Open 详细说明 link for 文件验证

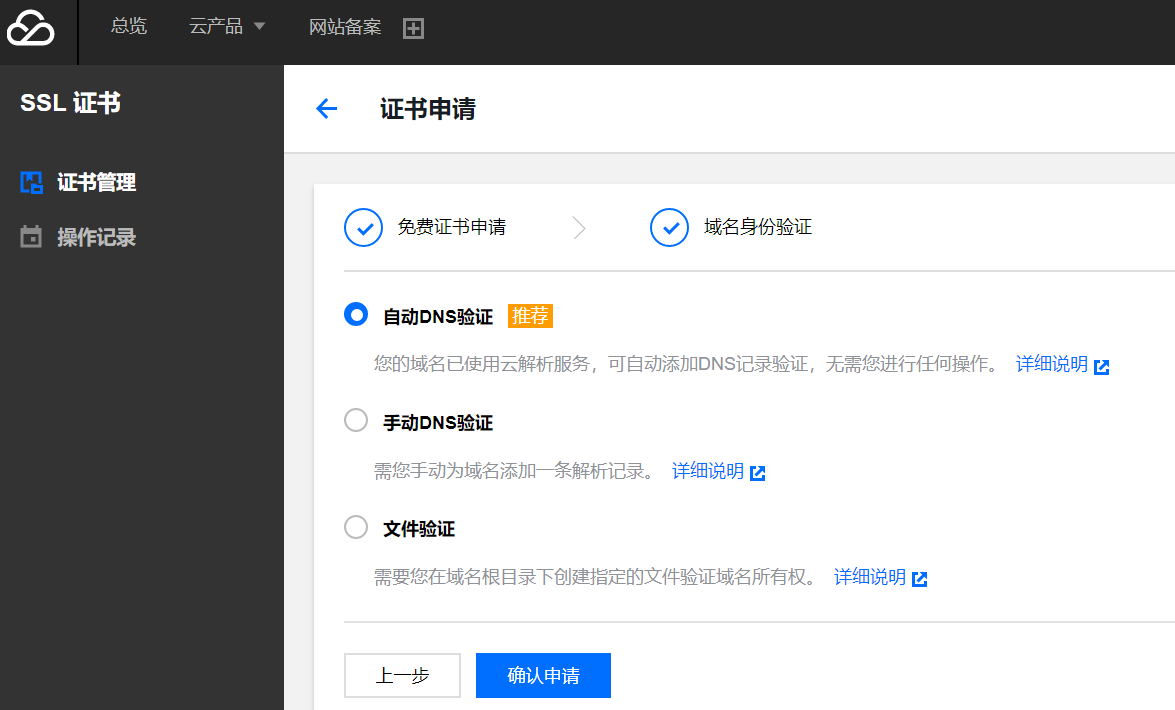[870, 577]
